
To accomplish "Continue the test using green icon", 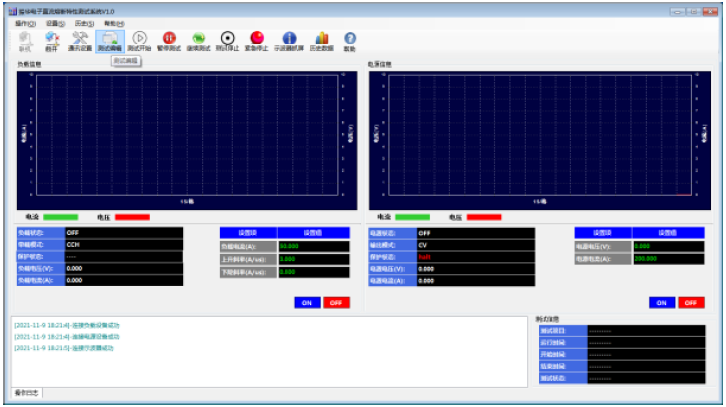I will tap(198, 40).
